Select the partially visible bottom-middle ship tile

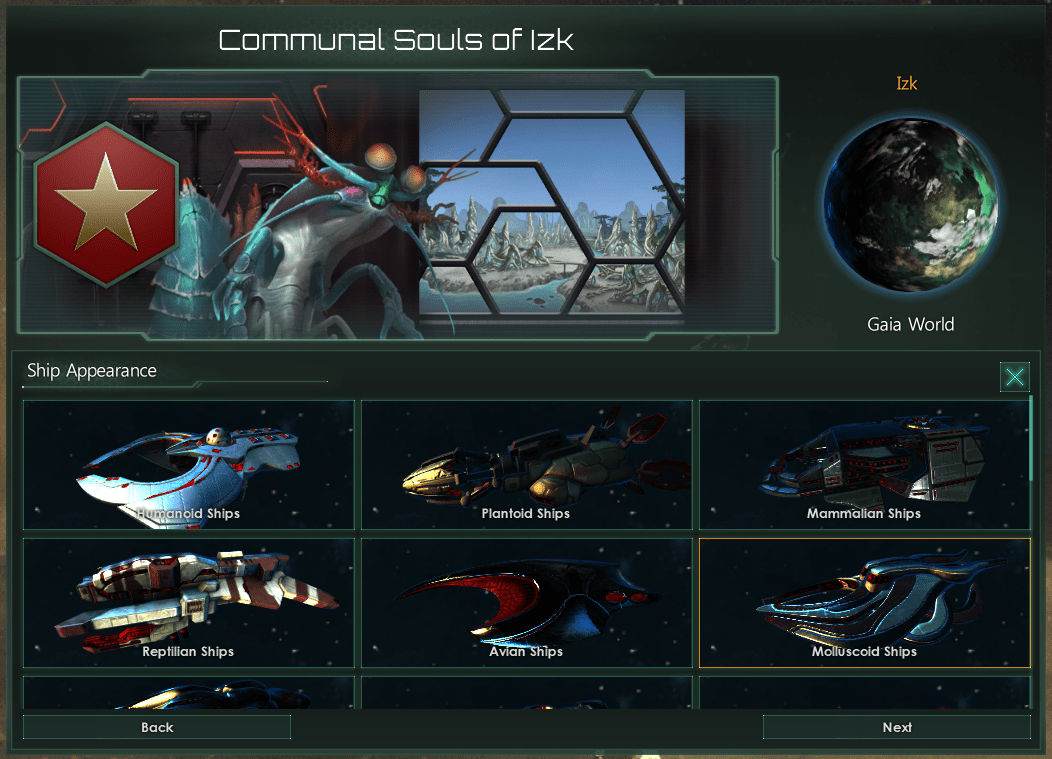pyautogui.click(x=527, y=693)
